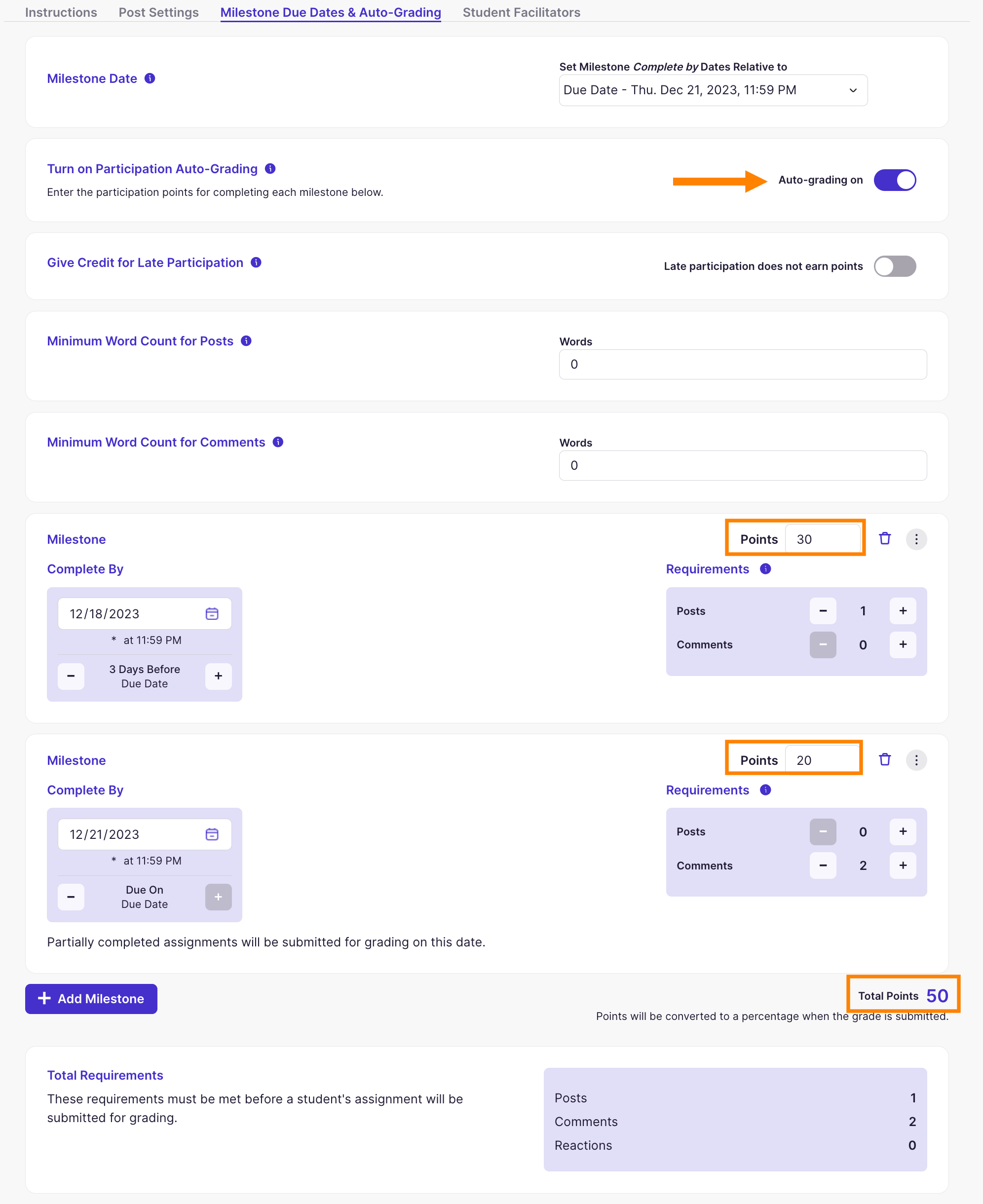This screenshot has width=983, height=1204.
Task: Enable the late participation points toggle
Action: (895, 266)
